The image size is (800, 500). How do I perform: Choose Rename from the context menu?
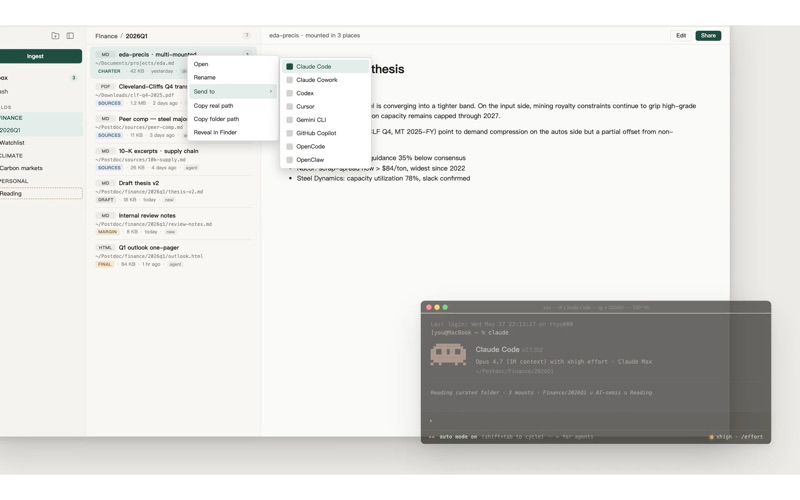(233, 78)
